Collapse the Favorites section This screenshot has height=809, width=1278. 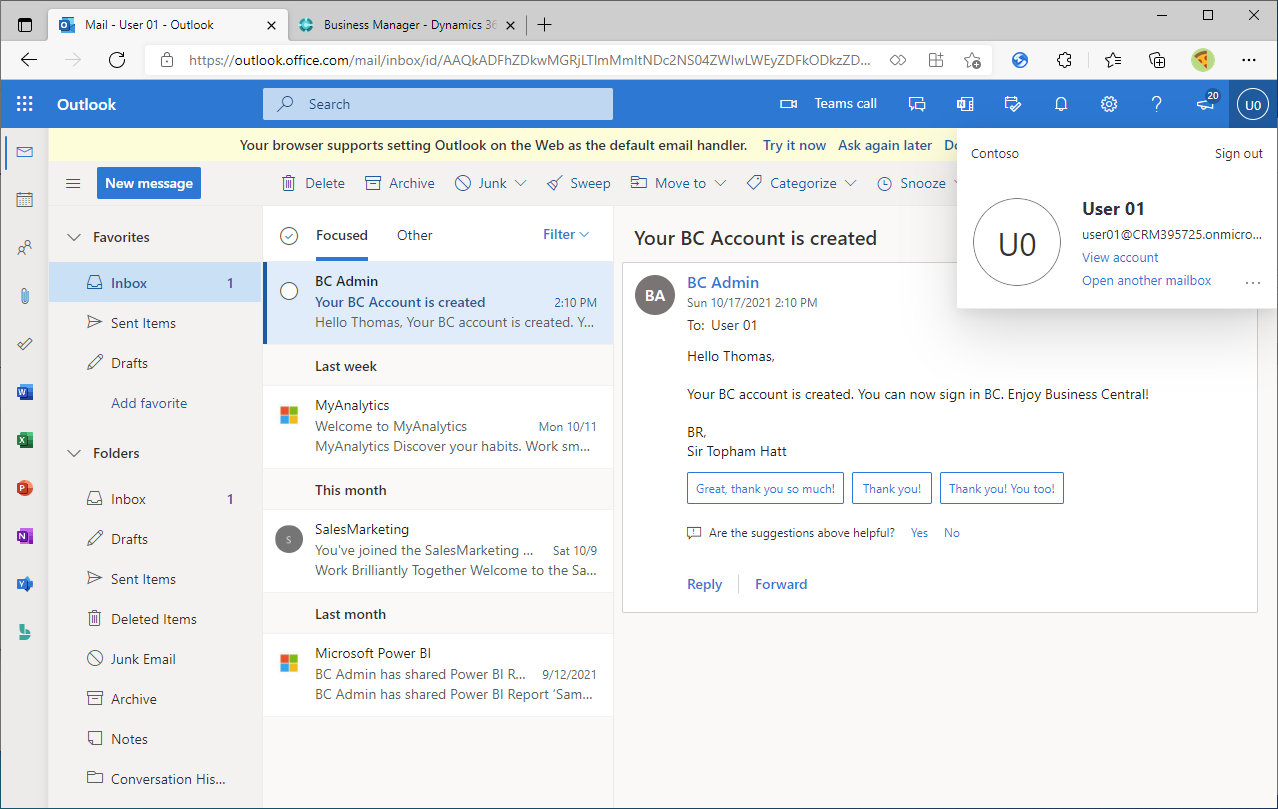click(x=74, y=236)
